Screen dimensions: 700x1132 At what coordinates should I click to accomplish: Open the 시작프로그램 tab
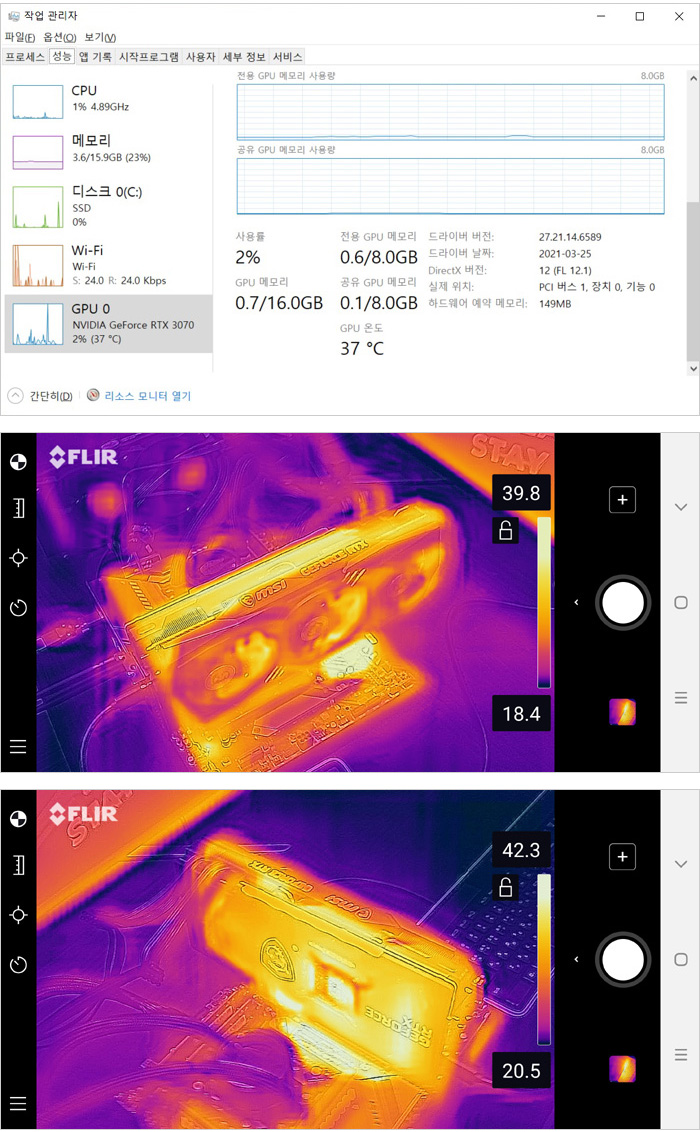coord(149,56)
